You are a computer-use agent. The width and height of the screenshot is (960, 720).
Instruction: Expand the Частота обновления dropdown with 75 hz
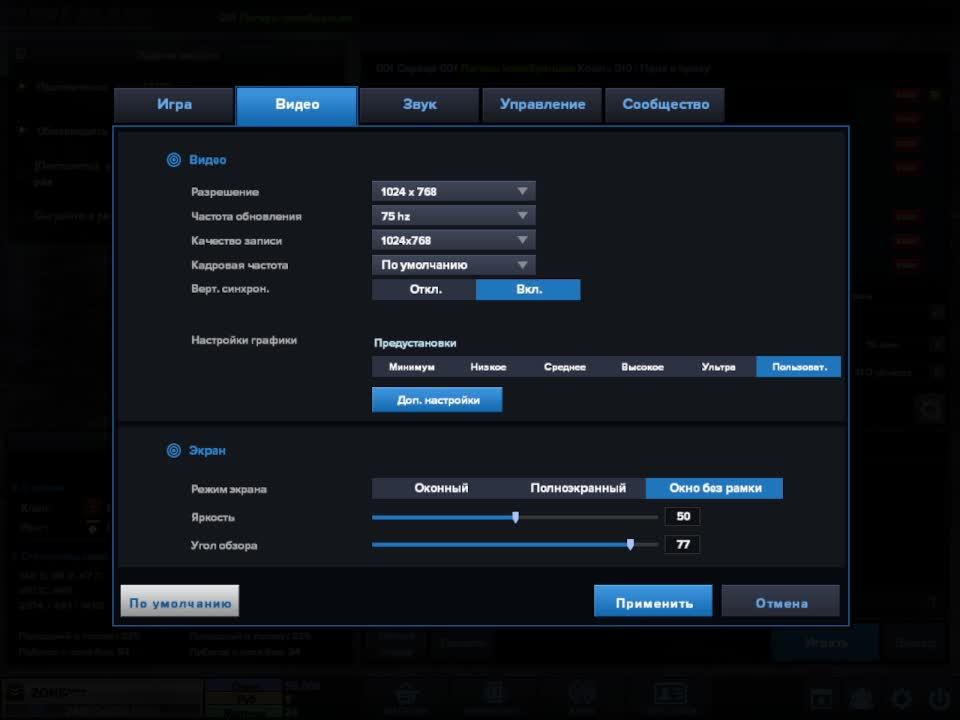point(454,216)
